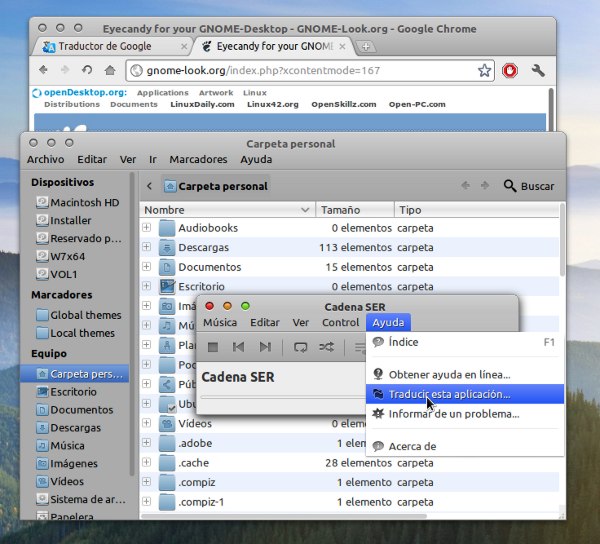
Task: Open Buscar search in file manager
Action: 528,186
